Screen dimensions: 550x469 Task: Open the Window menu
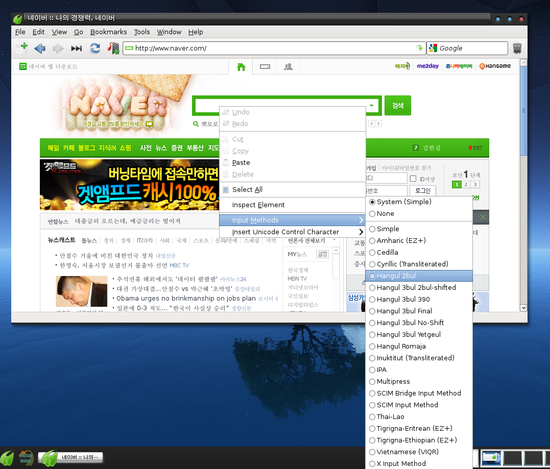coord(169,32)
